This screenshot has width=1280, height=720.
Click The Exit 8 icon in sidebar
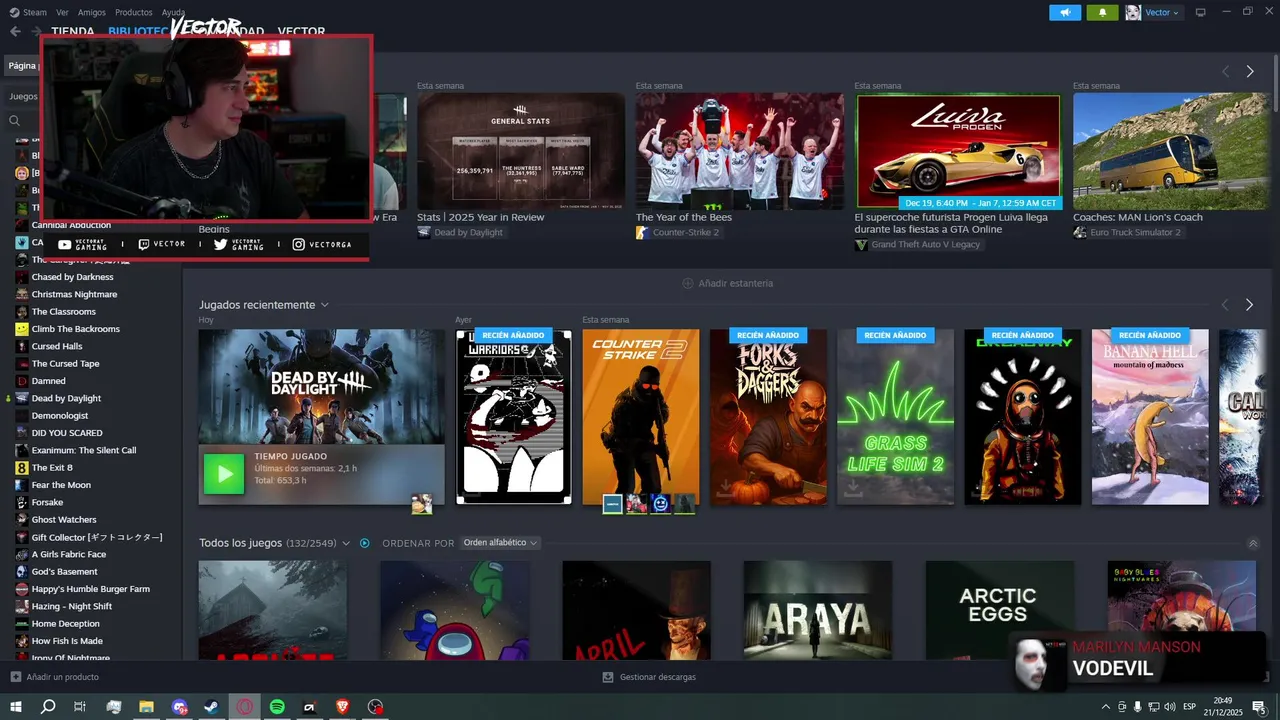pos(22,468)
